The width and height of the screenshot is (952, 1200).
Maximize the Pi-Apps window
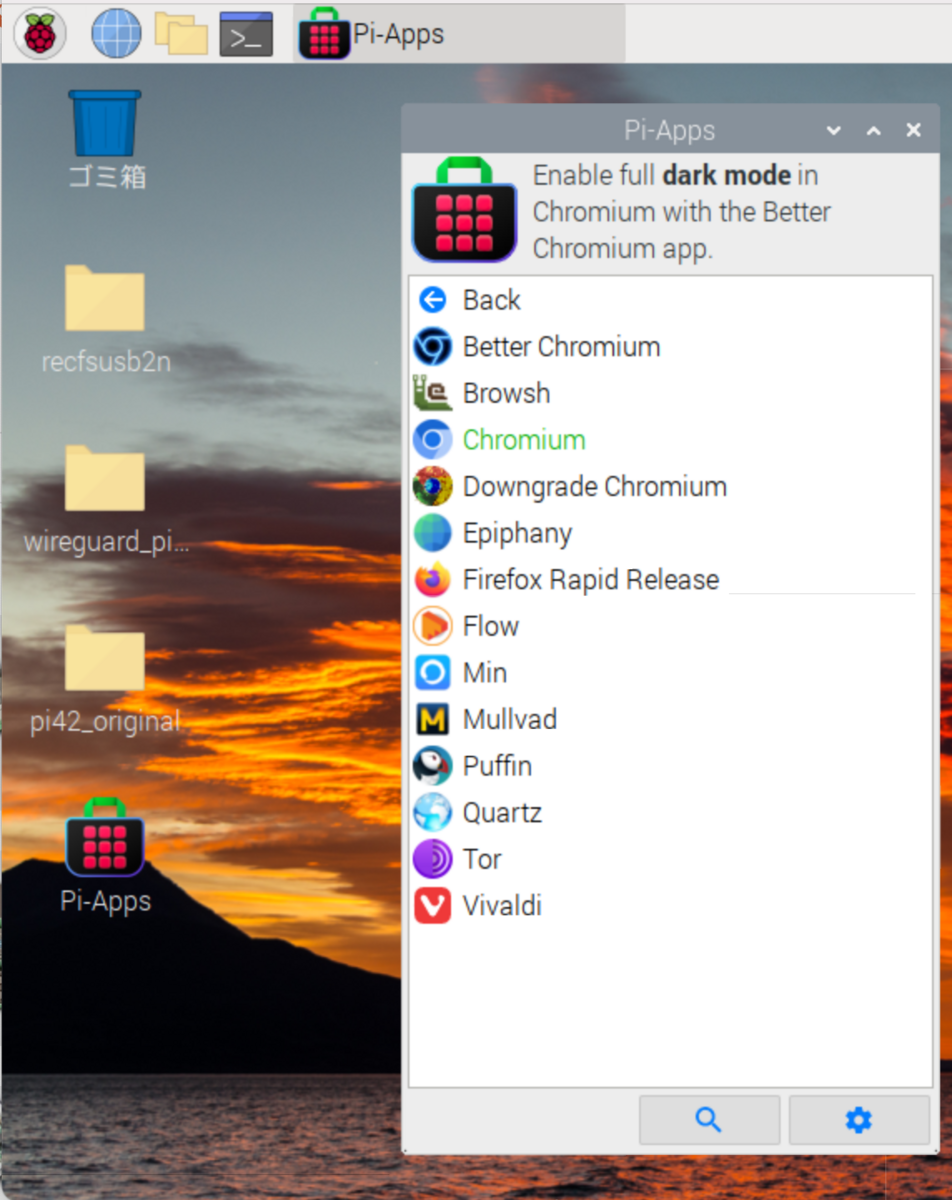(x=873, y=131)
